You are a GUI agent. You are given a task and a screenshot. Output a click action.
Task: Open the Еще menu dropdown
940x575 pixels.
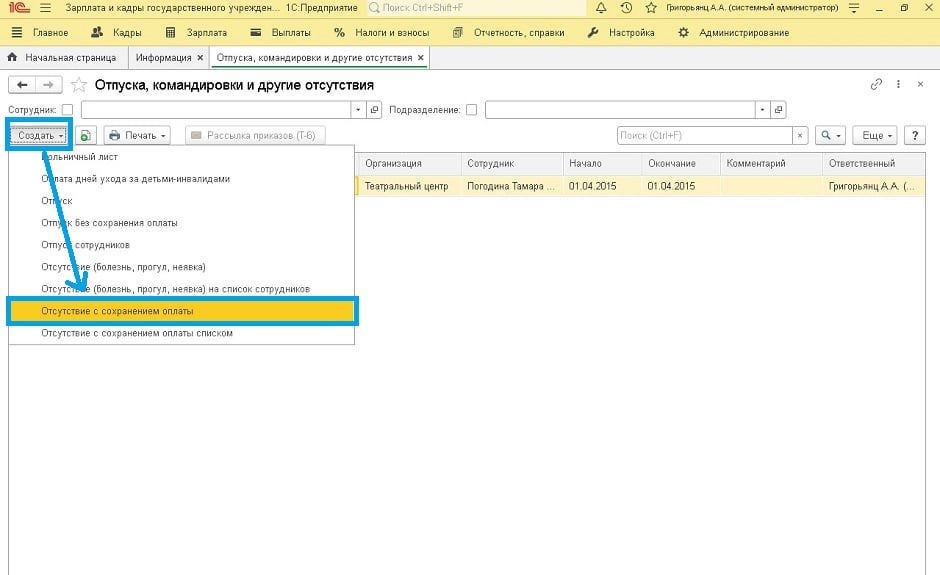tap(877, 135)
